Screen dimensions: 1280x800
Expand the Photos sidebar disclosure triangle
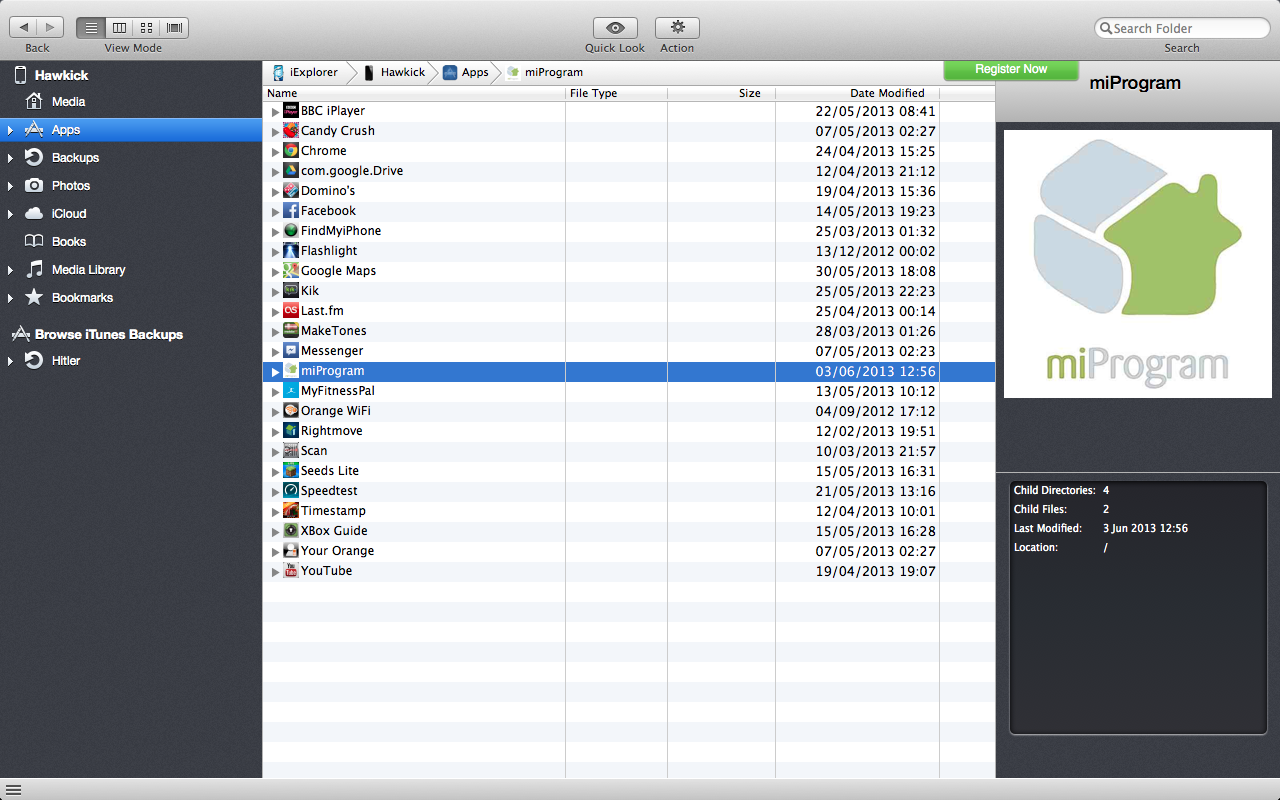click(x=10, y=186)
